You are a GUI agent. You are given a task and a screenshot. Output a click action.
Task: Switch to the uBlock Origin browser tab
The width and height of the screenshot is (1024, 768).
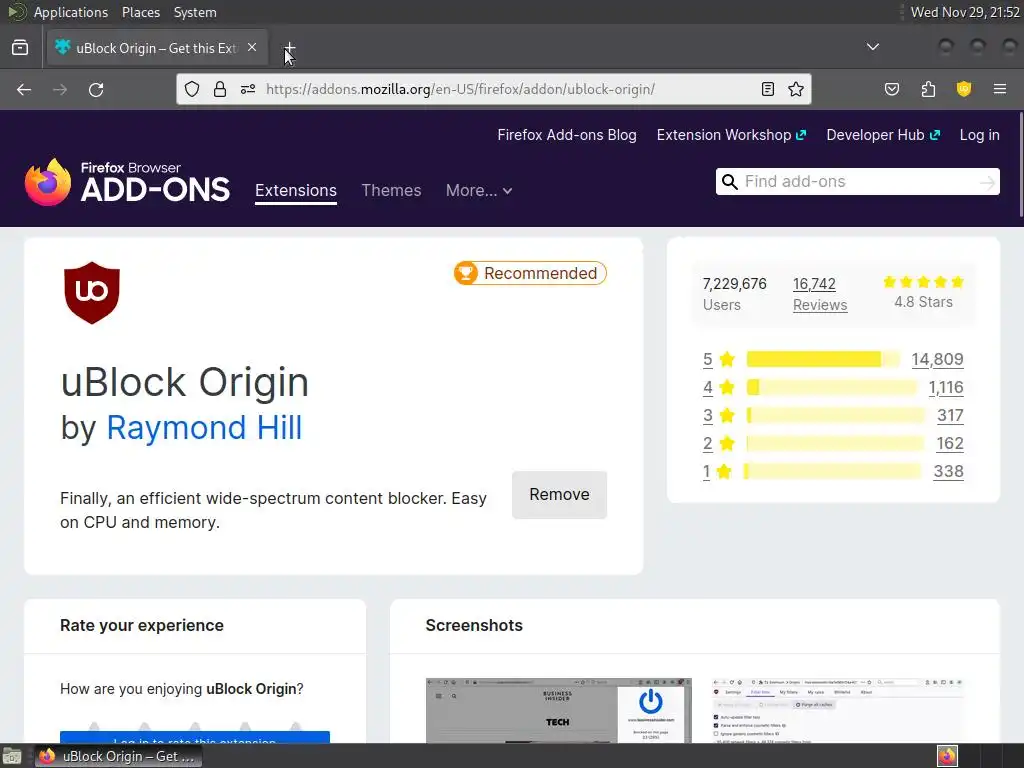tap(157, 48)
